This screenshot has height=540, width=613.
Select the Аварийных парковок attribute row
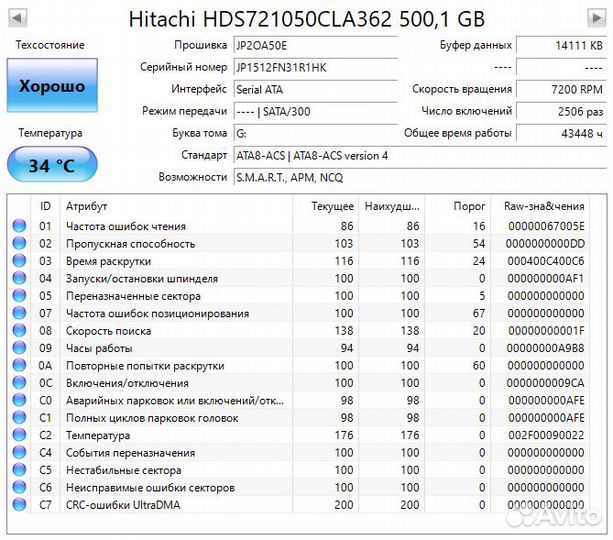299,400
